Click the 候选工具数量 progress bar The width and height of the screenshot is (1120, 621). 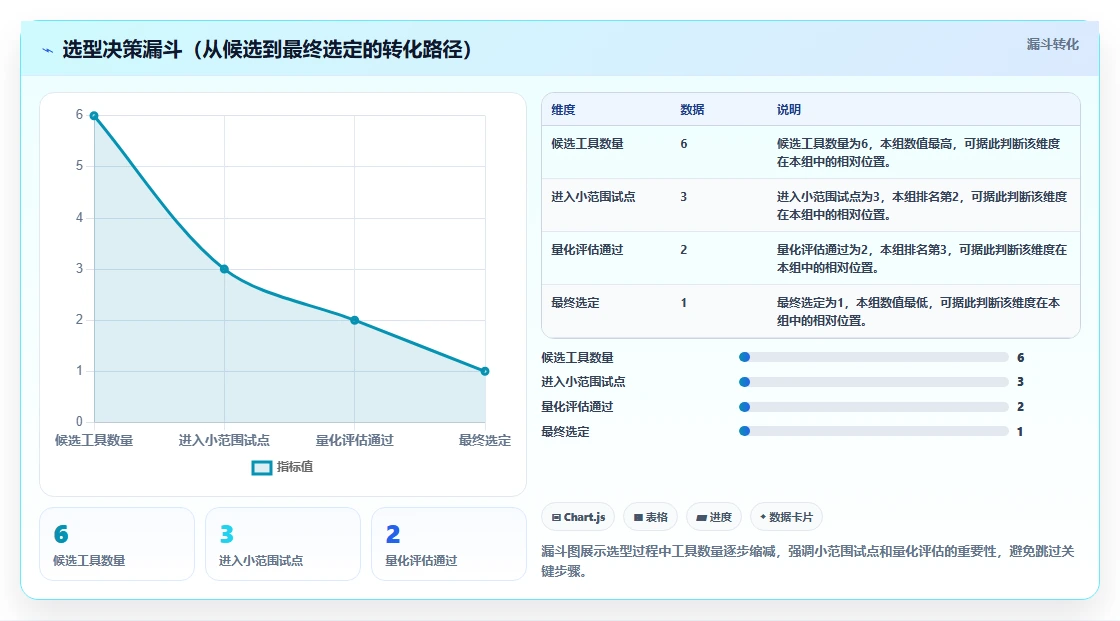click(874, 357)
